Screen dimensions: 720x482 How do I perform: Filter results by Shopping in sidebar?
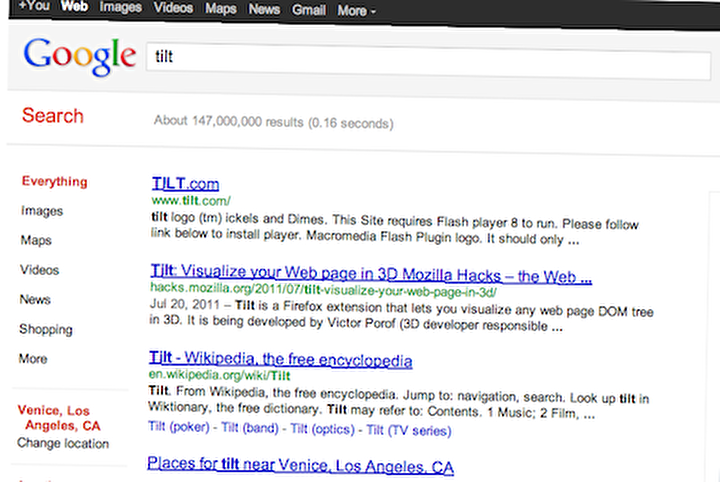46,329
